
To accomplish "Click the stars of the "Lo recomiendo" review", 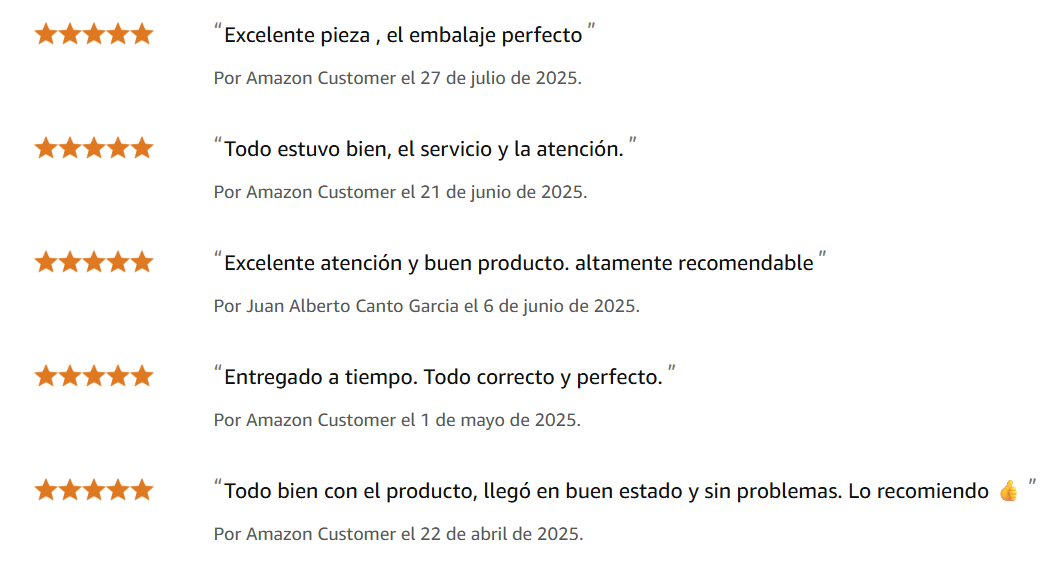I will click(94, 491).
